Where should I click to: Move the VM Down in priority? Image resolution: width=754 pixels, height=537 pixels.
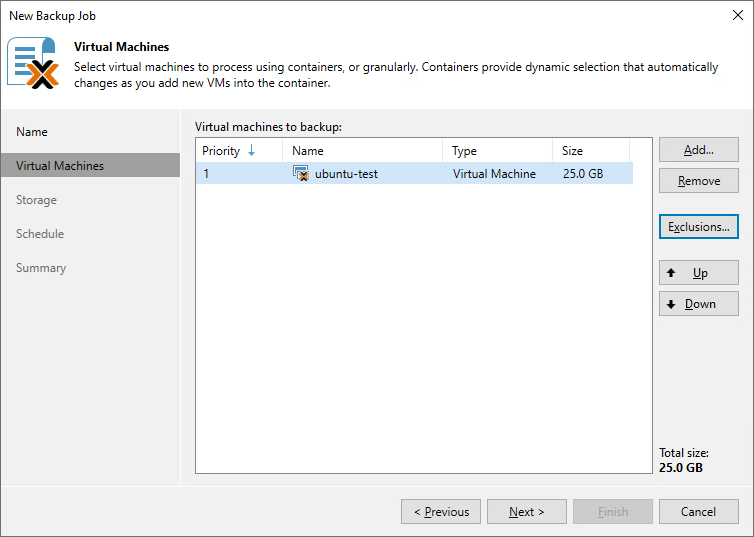pos(698,304)
